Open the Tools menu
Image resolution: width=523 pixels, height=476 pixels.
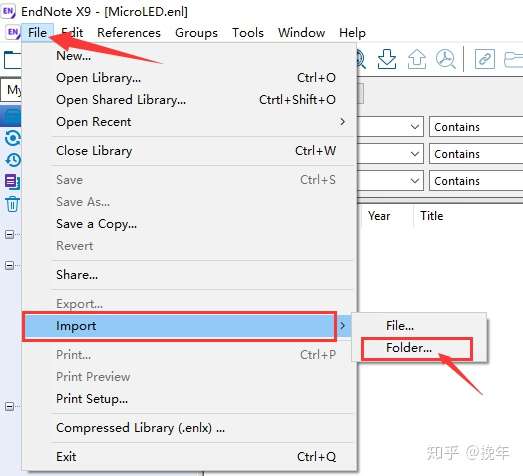[248, 33]
